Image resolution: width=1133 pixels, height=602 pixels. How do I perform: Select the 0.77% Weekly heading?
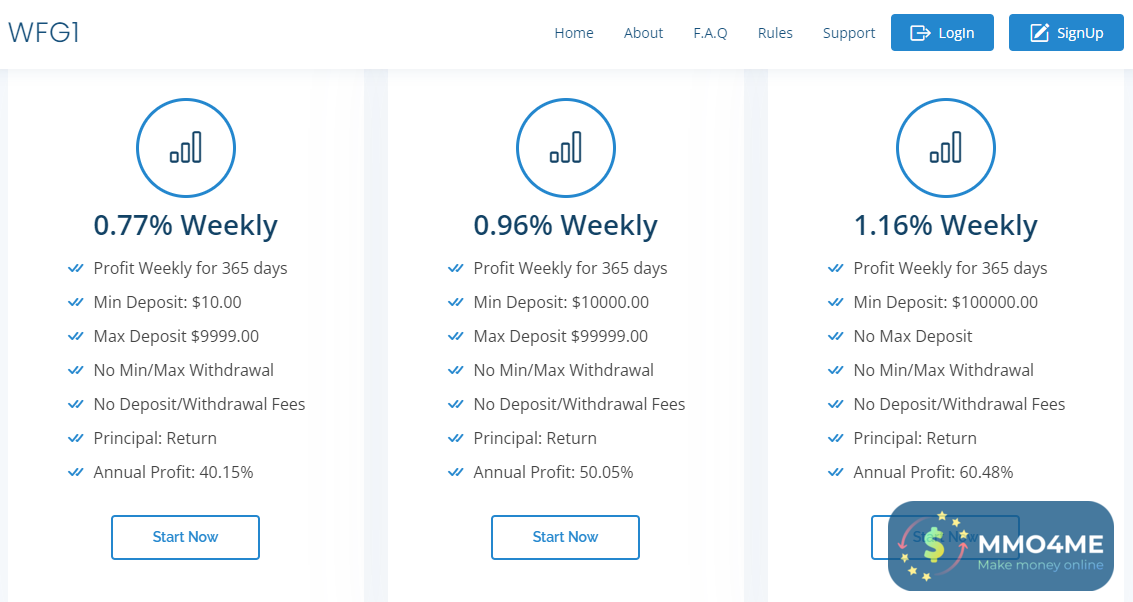tap(186, 225)
